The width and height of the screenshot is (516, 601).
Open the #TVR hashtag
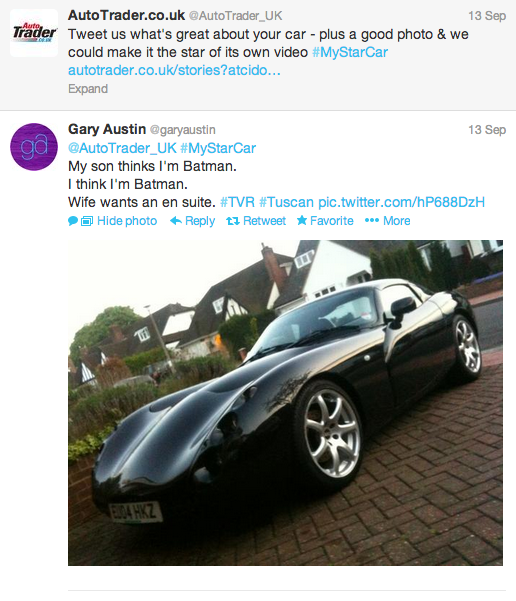point(237,202)
